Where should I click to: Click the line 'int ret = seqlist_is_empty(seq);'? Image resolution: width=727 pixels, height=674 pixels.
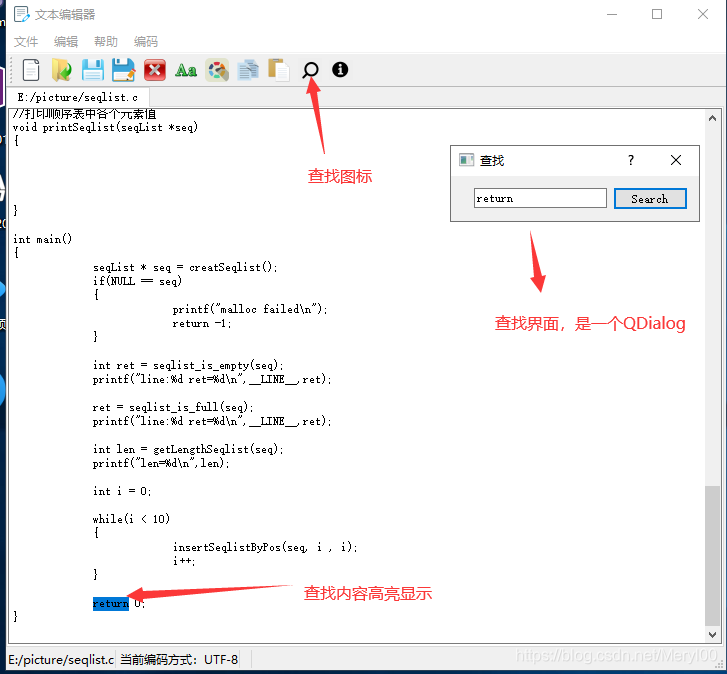pyautogui.click(x=188, y=365)
